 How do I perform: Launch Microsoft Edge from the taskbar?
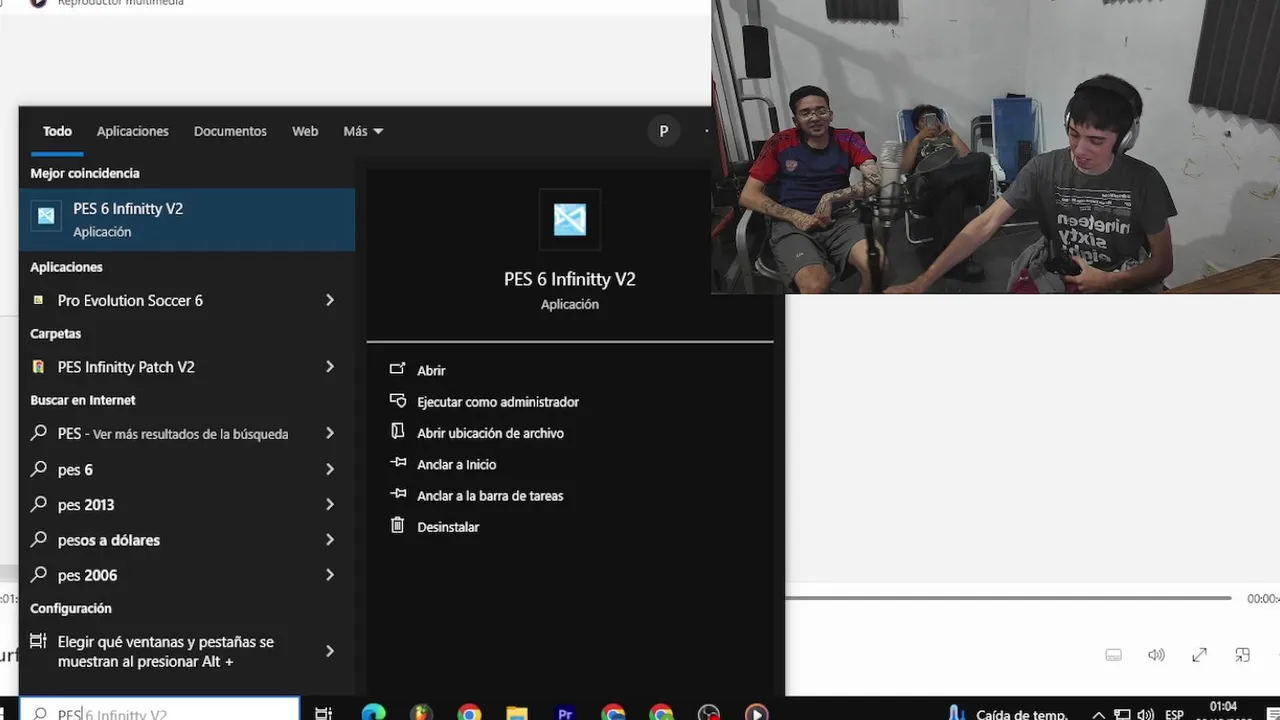(373, 713)
